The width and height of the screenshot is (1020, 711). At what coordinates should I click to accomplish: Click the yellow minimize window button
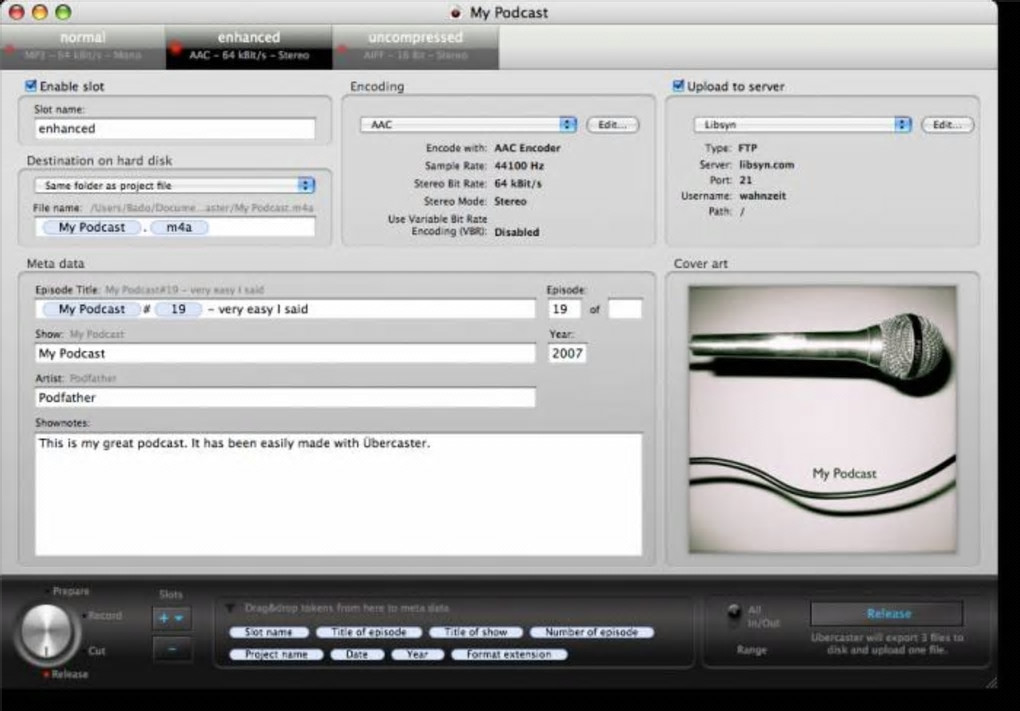(40, 12)
